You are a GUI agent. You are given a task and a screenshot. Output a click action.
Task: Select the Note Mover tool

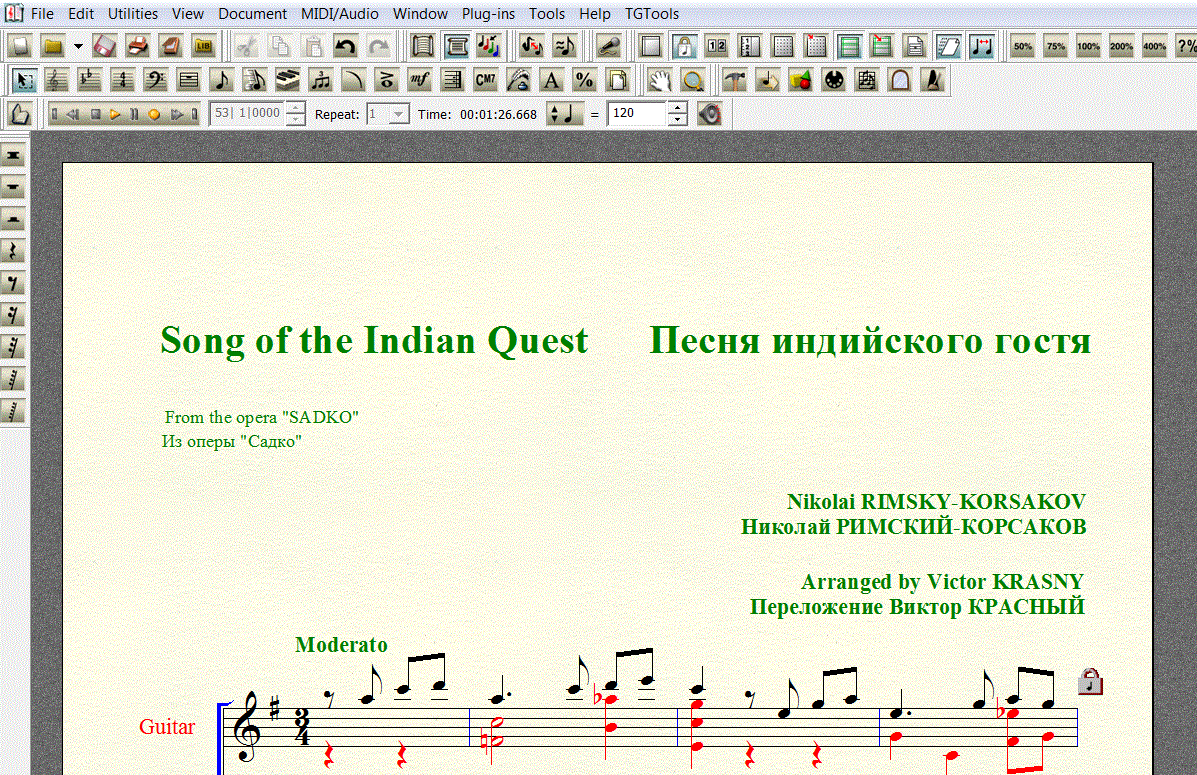pyautogui.click(x=767, y=80)
